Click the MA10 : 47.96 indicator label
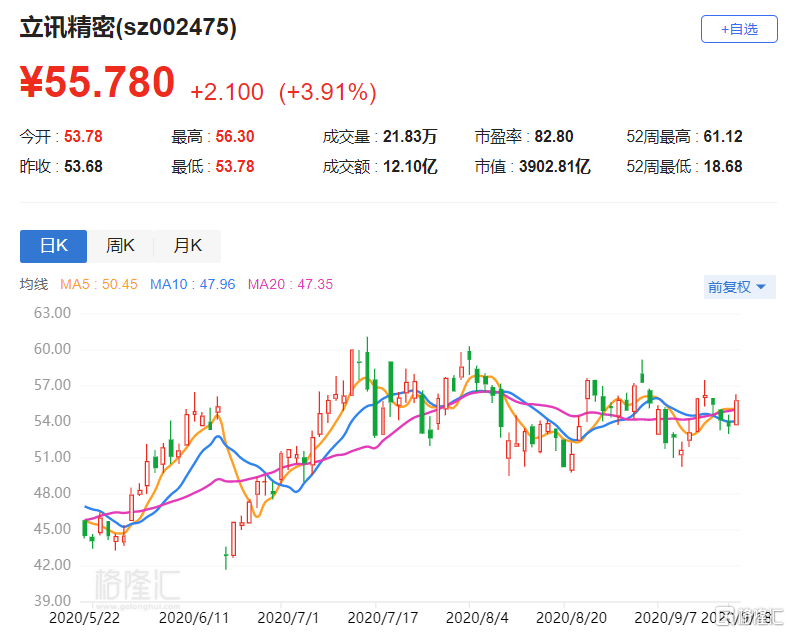The image size is (790, 633). pos(192,284)
